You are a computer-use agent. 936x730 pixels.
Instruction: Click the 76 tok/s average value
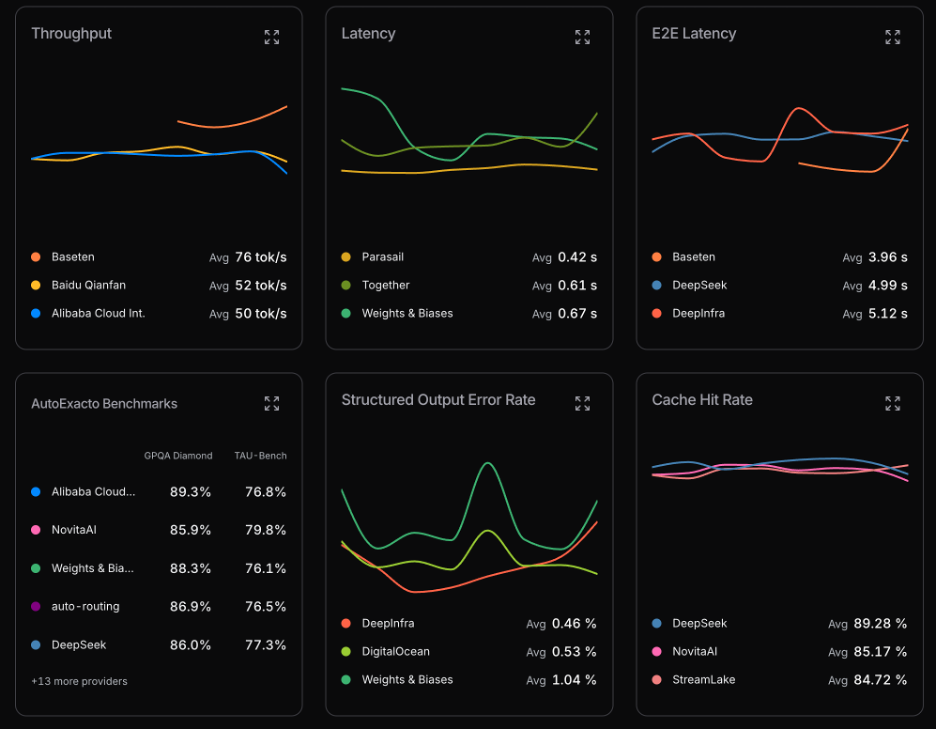261,257
